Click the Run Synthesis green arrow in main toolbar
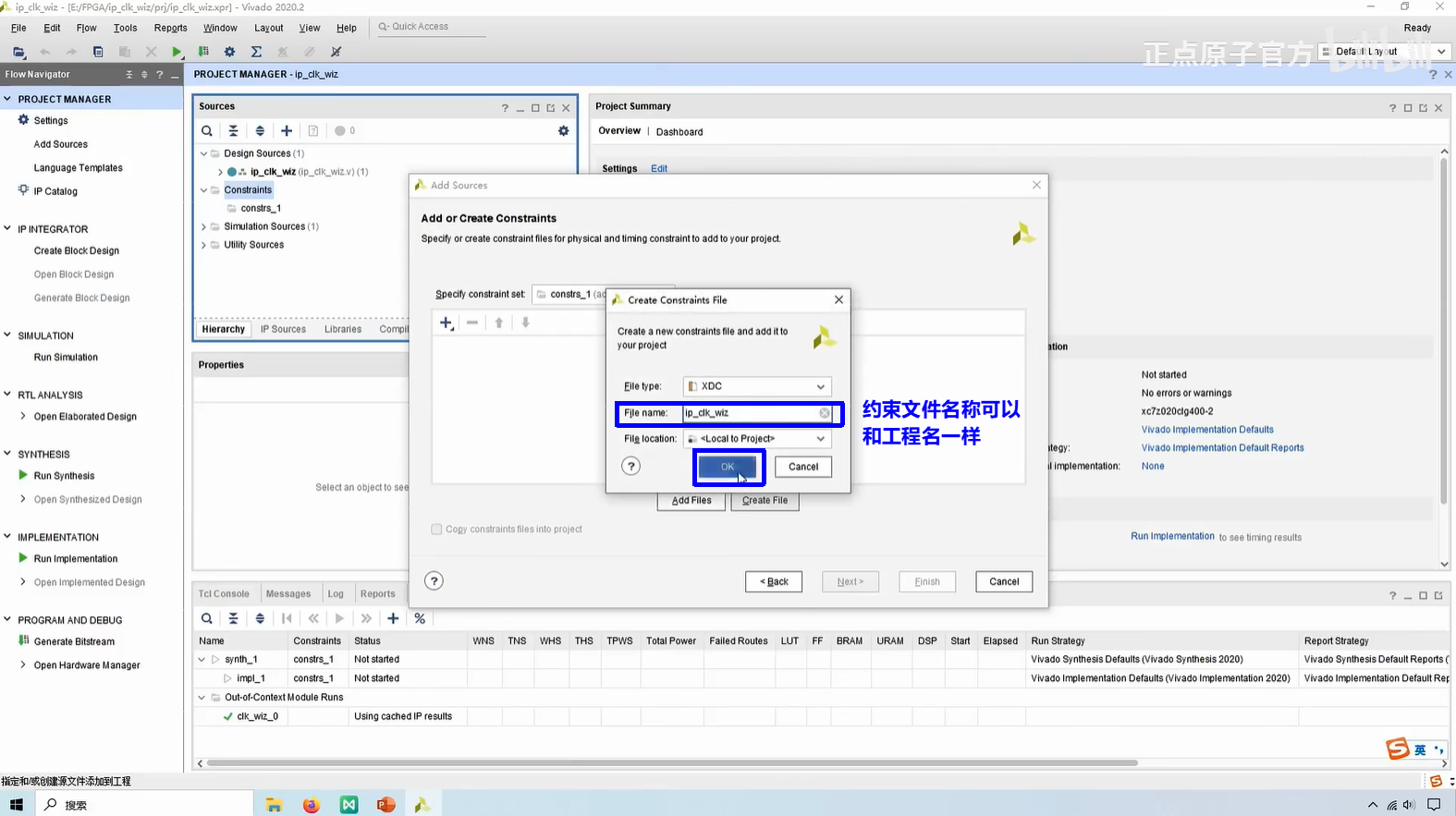The width and height of the screenshot is (1456, 816). pos(177,52)
